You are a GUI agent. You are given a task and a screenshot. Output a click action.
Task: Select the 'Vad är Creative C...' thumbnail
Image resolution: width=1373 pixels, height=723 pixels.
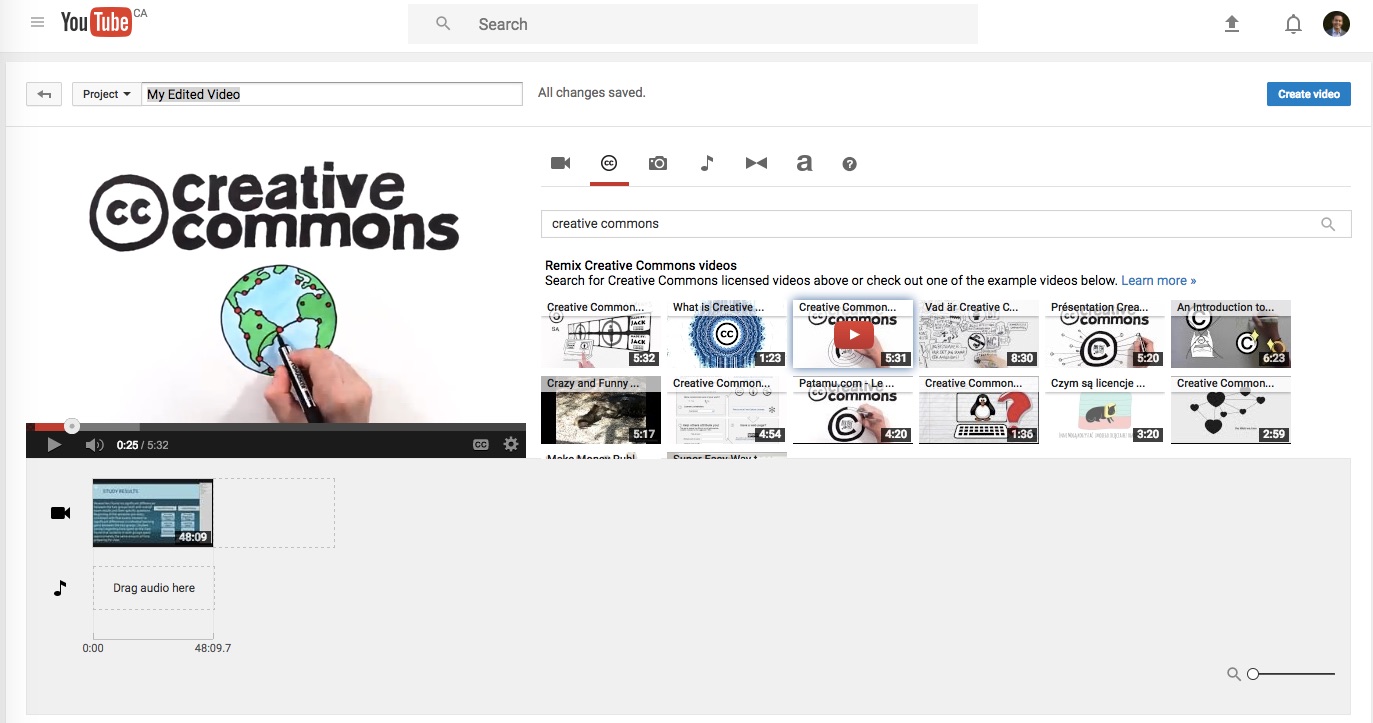(x=979, y=334)
